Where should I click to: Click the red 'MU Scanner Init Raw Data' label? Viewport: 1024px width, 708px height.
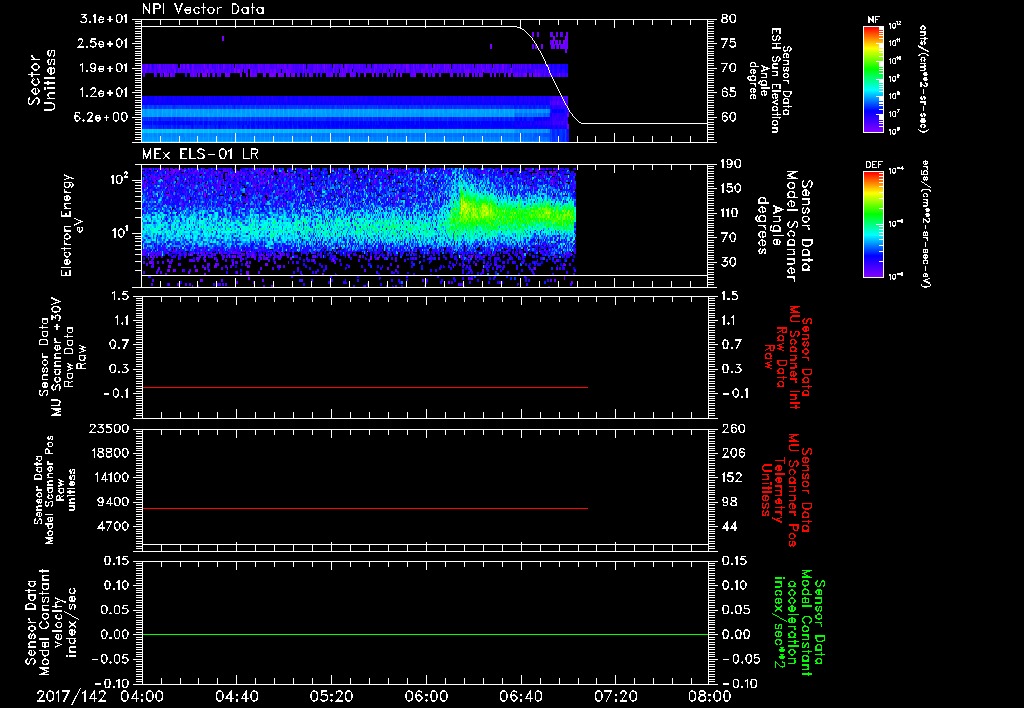(787, 357)
